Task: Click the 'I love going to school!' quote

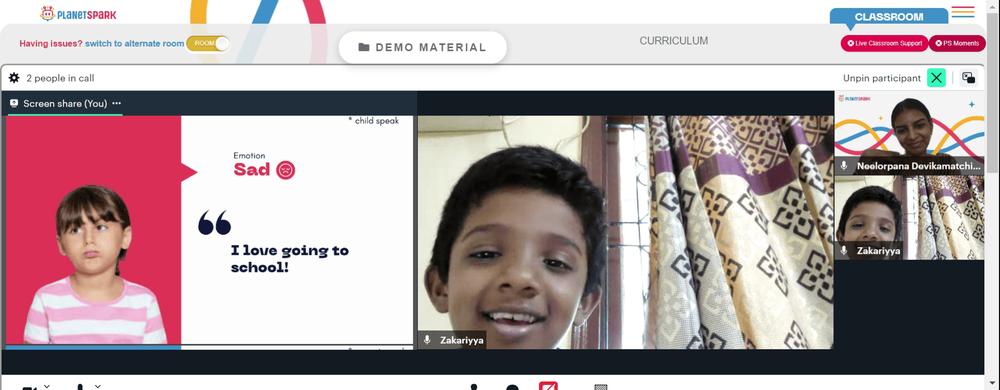Action: click(290, 259)
